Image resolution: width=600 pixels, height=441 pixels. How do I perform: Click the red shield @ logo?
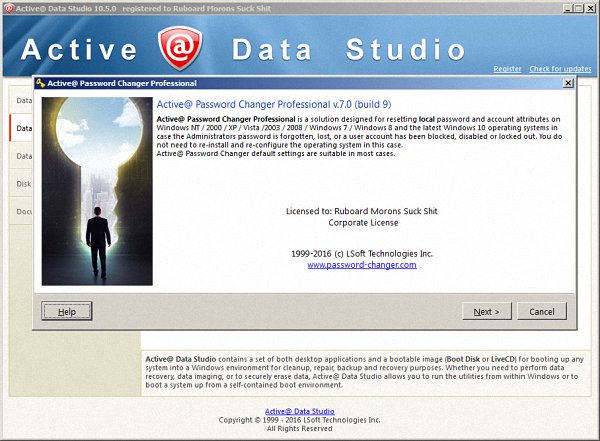click(x=180, y=49)
